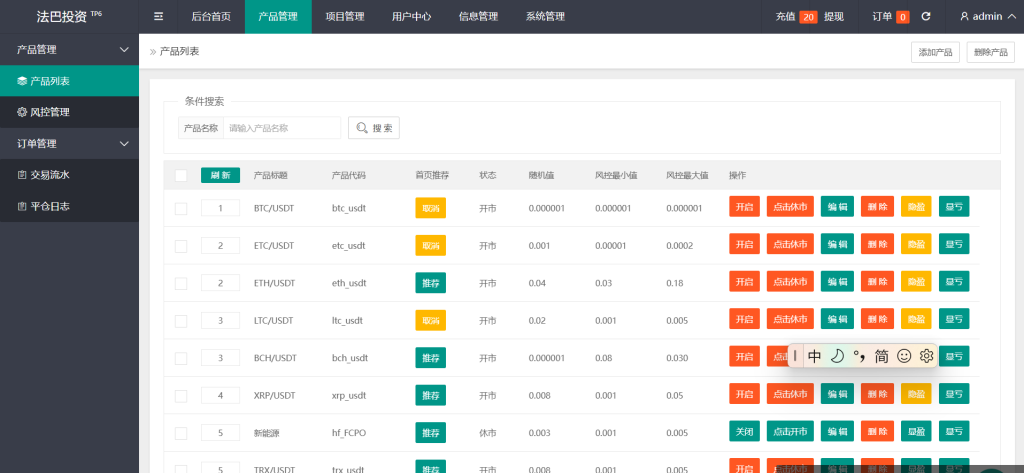
Task: Click the 简 simplified icon on IME bar
Action: (x=882, y=356)
